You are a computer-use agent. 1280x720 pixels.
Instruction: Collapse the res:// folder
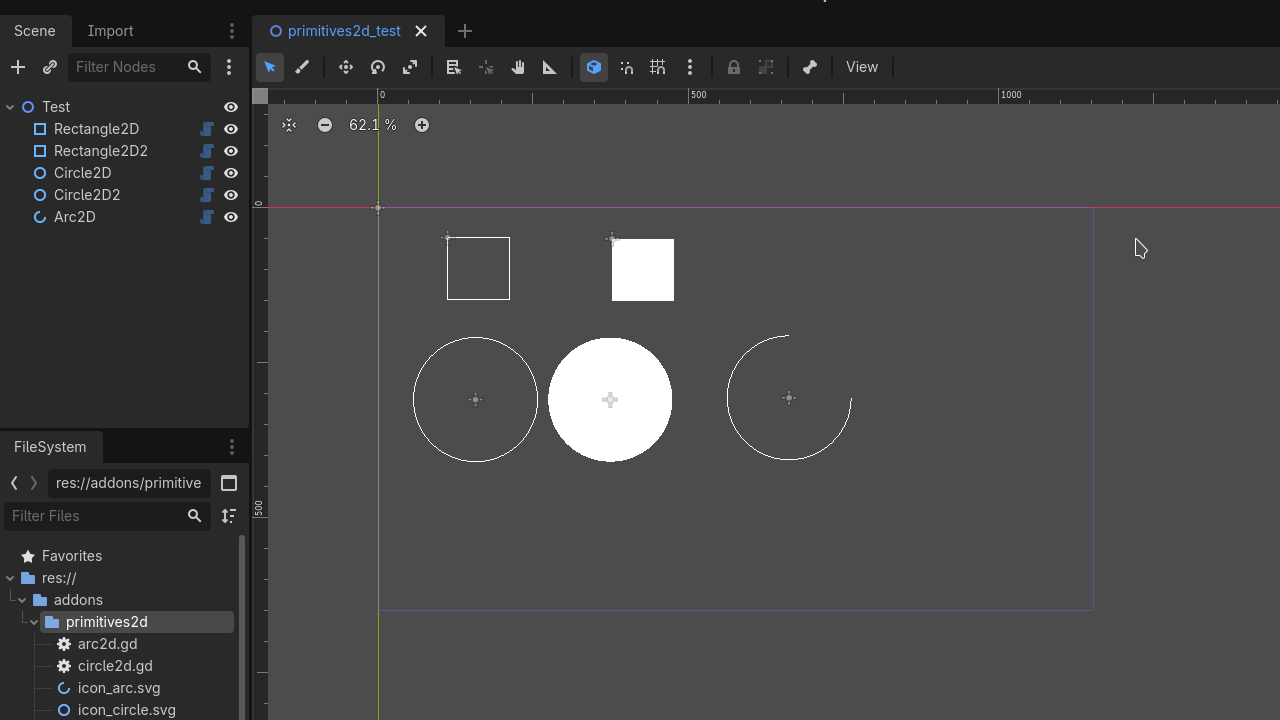[10, 578]
